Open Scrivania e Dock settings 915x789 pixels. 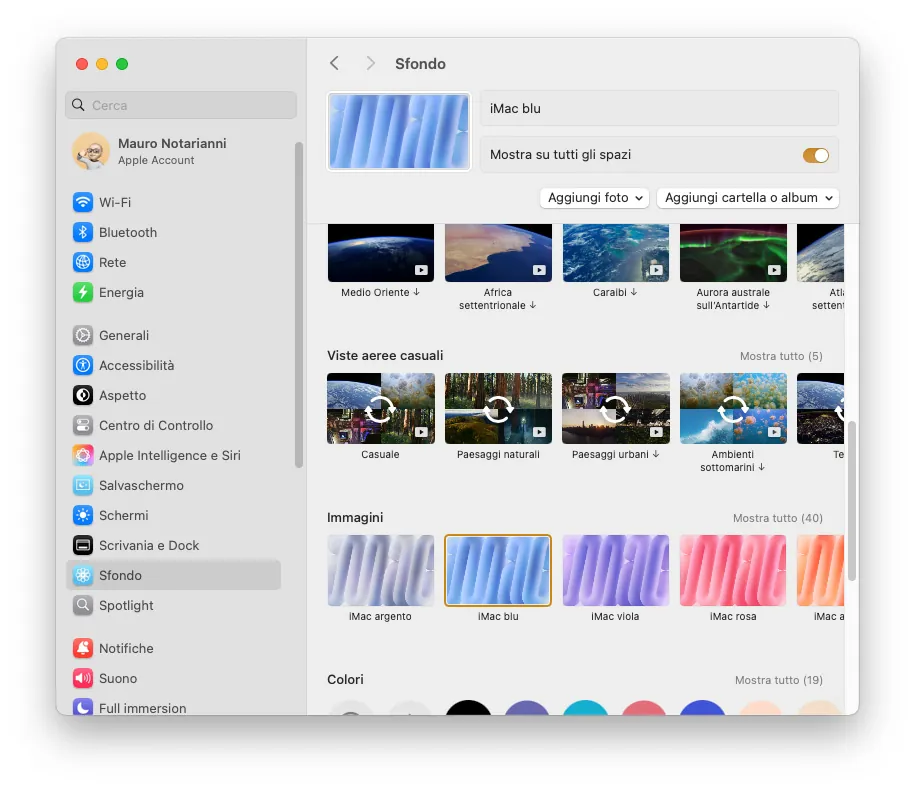149,545
